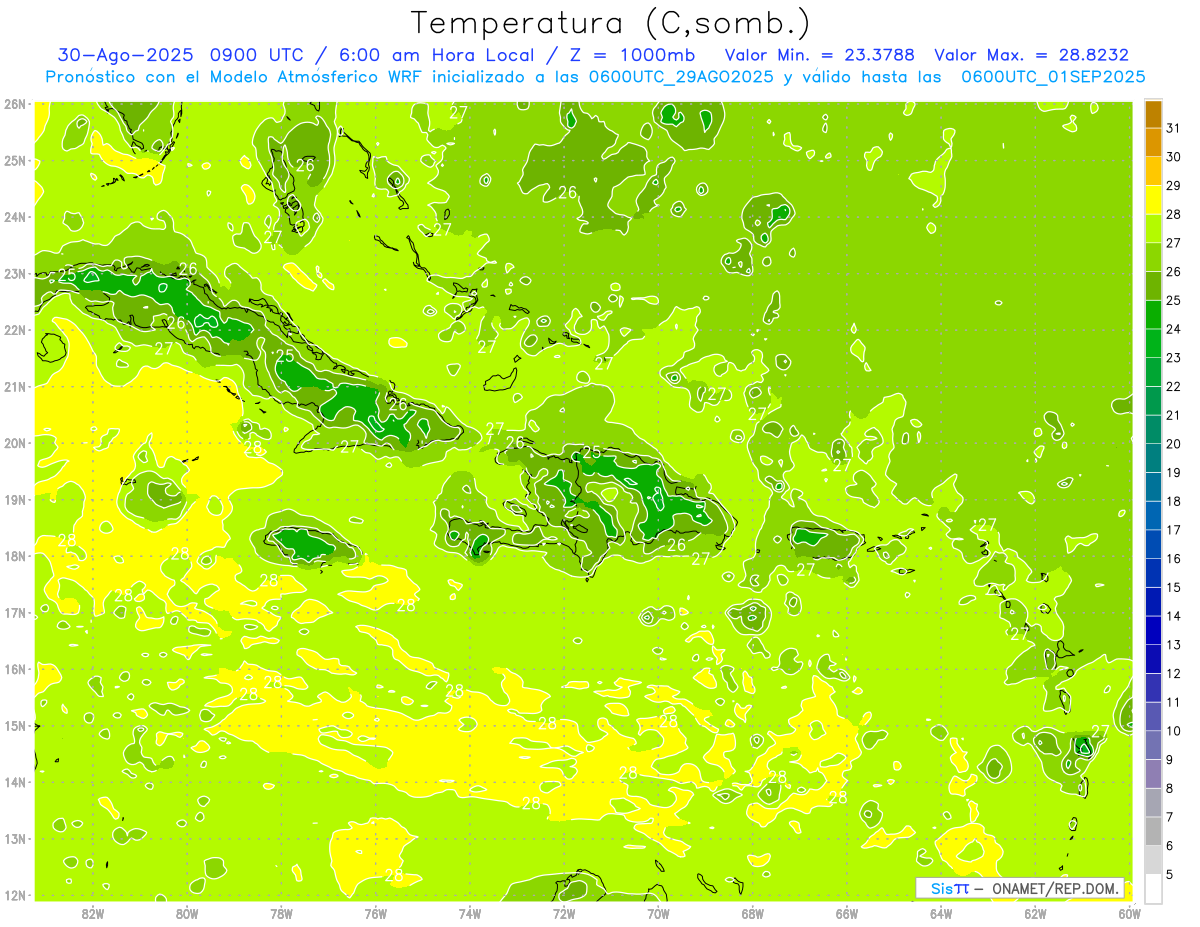This screenshot has height=927, width=1200.
Task: Click the longitude label "72W"
Action: coord(564,913)
